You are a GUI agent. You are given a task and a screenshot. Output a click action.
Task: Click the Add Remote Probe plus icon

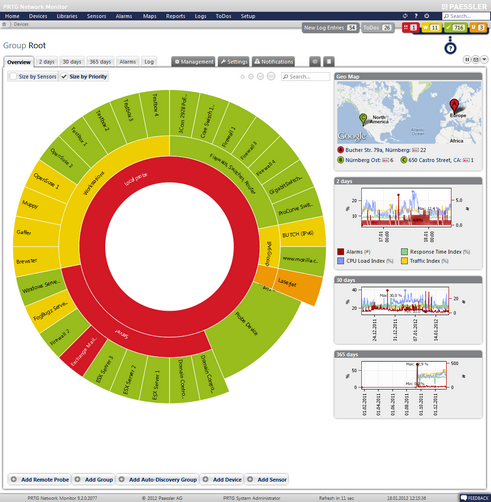click(x=14, y=479)
